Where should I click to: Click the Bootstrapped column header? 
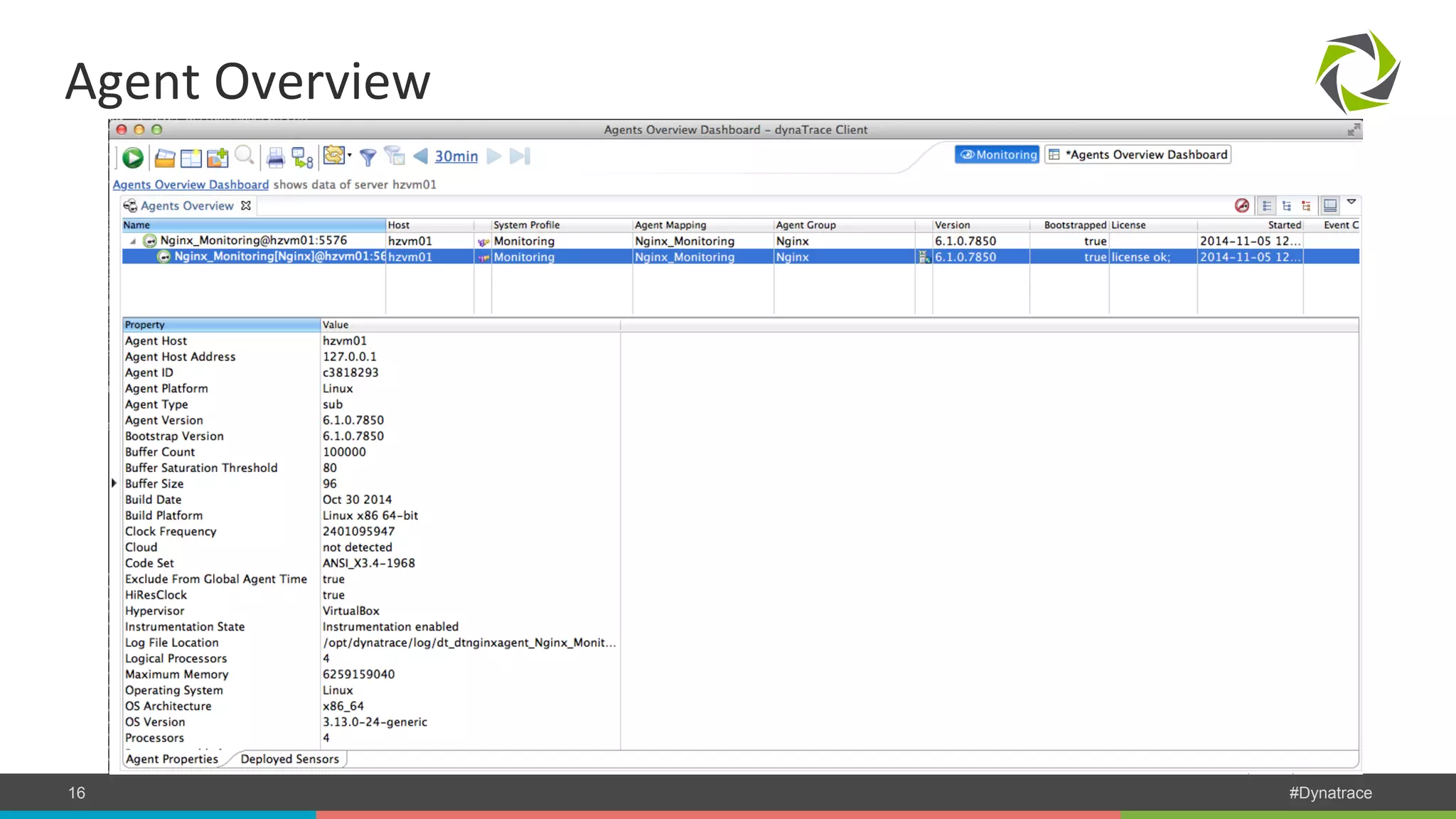pos(1069,225)
